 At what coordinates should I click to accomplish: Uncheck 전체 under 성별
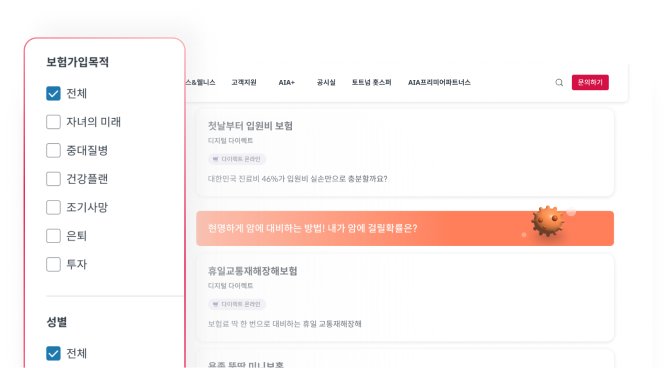(x=53, y=353)
